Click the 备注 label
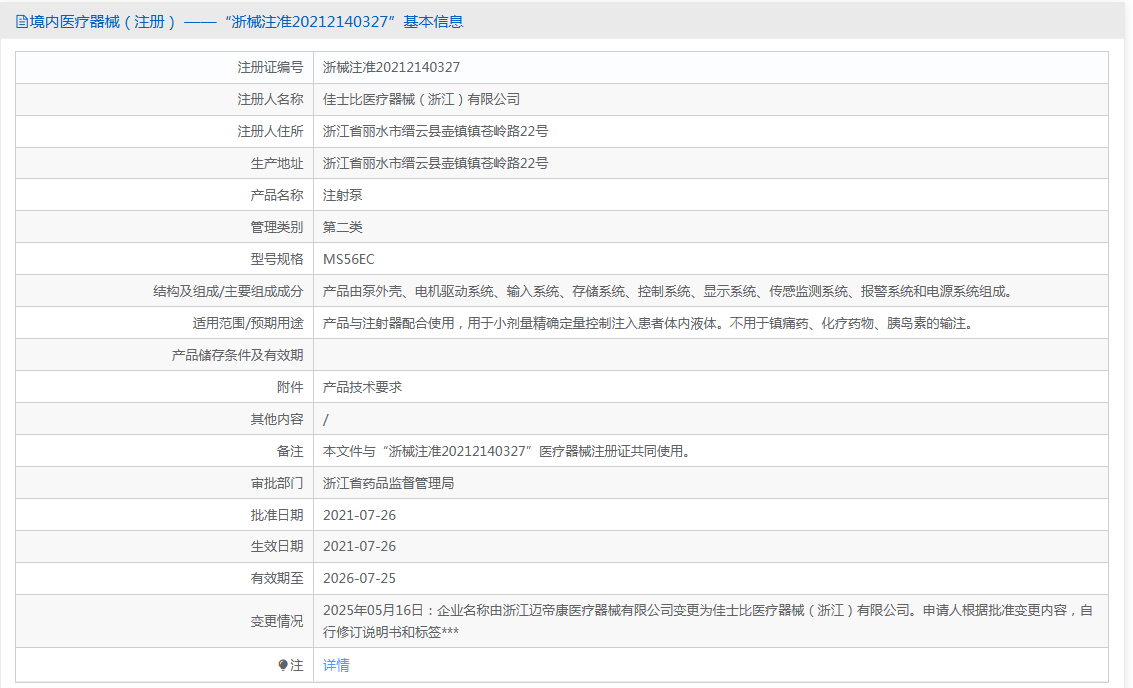The image size is (1133, 688). coord(290,451)
